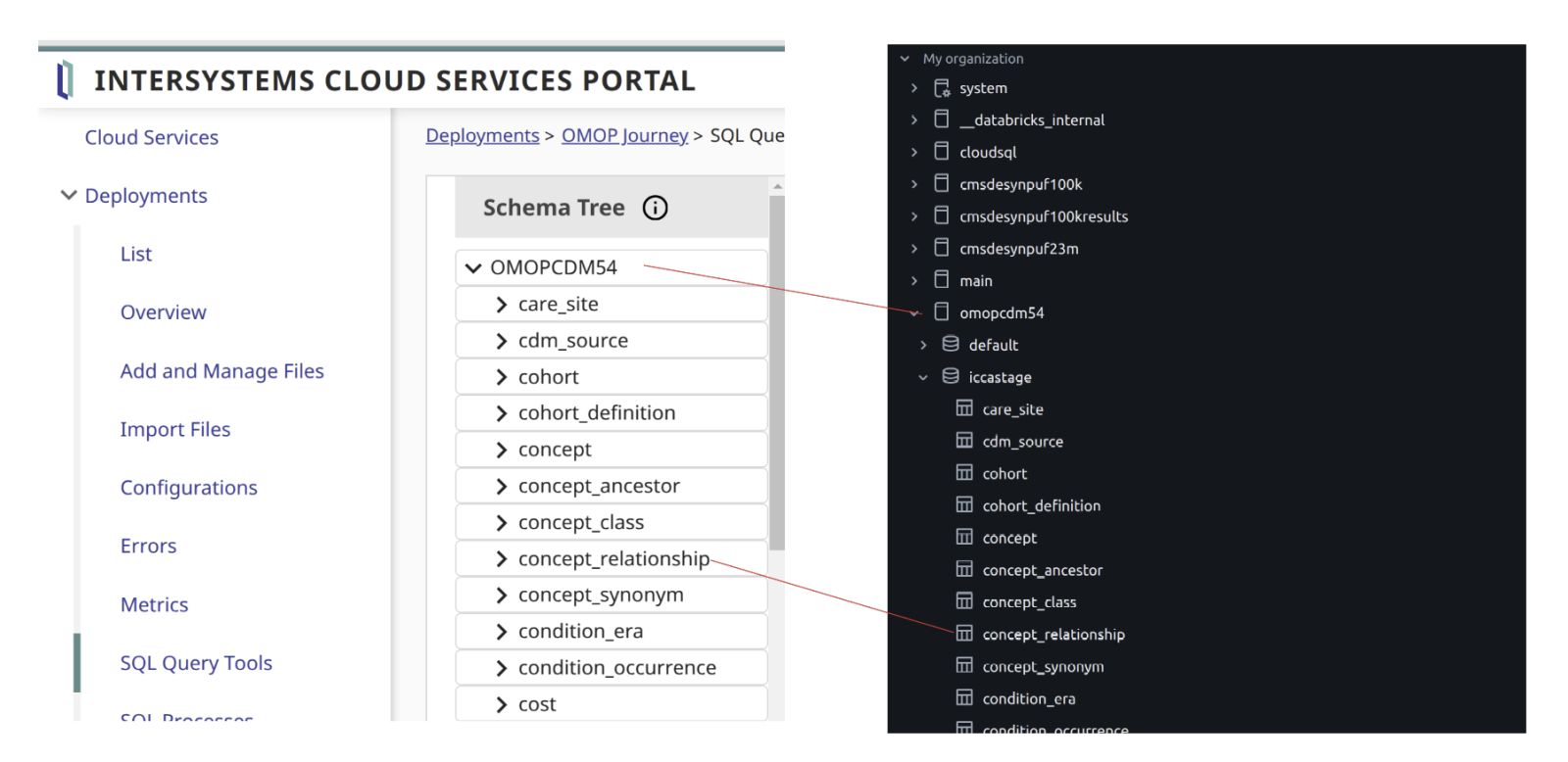Image resolution: width=1568 pixels, height=762 pixels.
Task: Click the default schema database icon
Action: coord(951,345)
